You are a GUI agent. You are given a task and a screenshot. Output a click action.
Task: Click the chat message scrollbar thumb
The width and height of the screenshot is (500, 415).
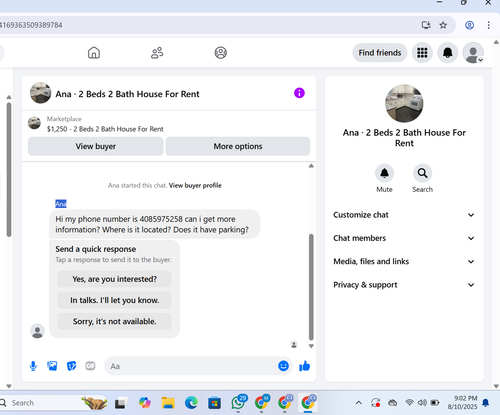click(311, 287)
